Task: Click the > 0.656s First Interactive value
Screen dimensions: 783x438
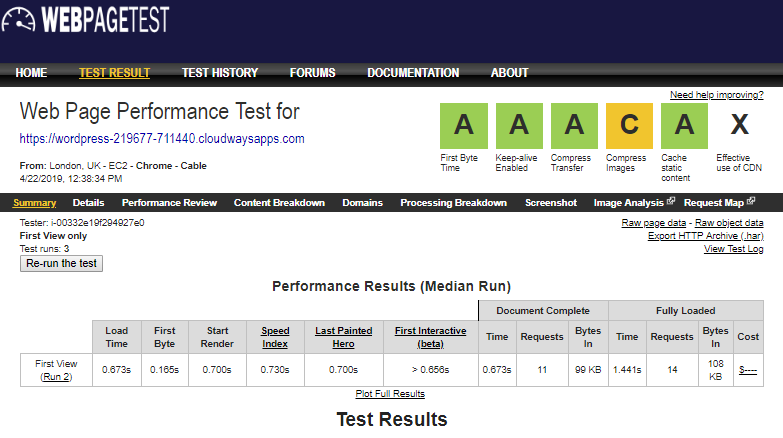Action: [x=430, y=370]
